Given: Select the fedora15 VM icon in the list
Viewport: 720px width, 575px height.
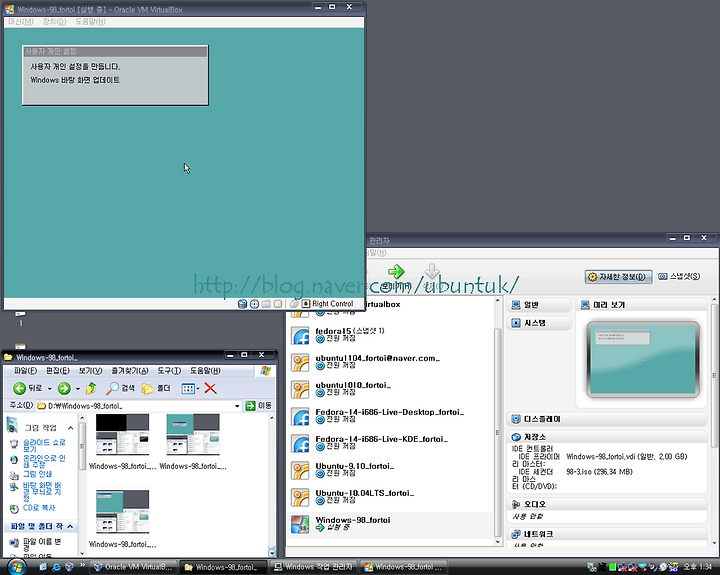Looking at the screenshot, I should point(300,336).
